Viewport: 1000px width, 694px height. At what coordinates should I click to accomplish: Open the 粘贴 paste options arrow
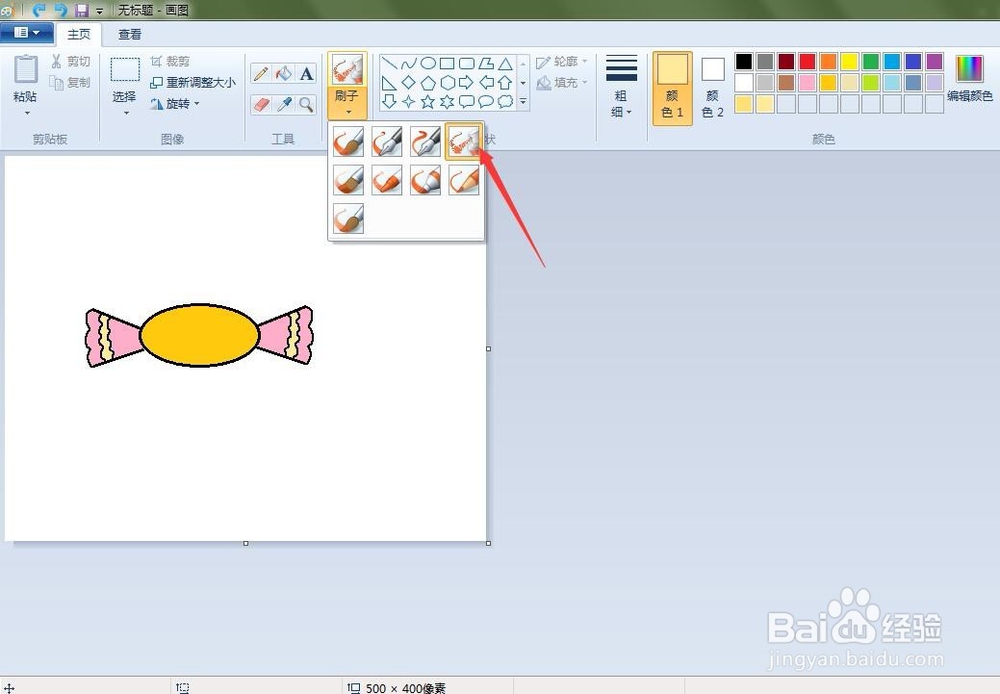27,113
